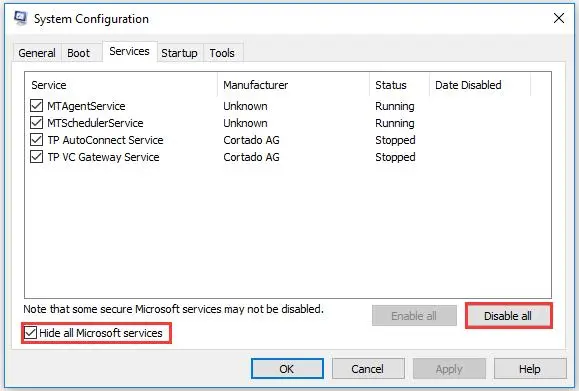
Task: Click the greyed-out Enable all button
Action: click(x=414, y=316)
